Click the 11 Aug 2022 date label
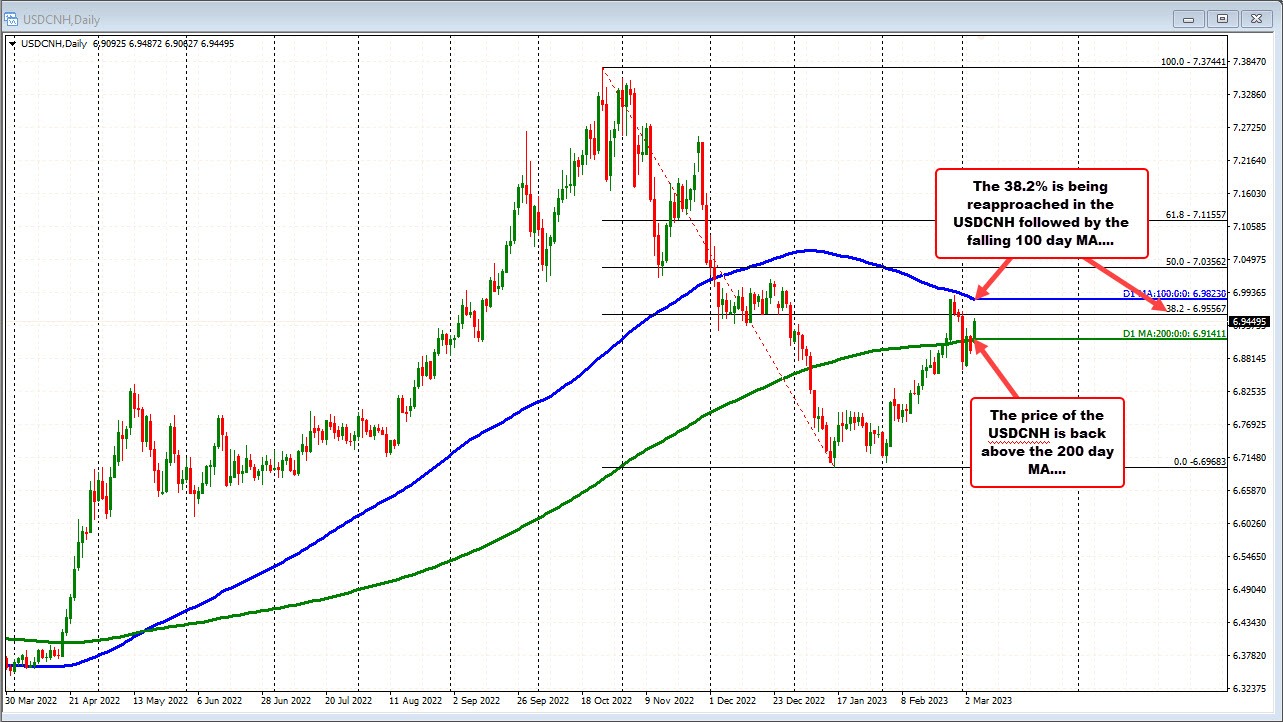 [x=414, y=702]
